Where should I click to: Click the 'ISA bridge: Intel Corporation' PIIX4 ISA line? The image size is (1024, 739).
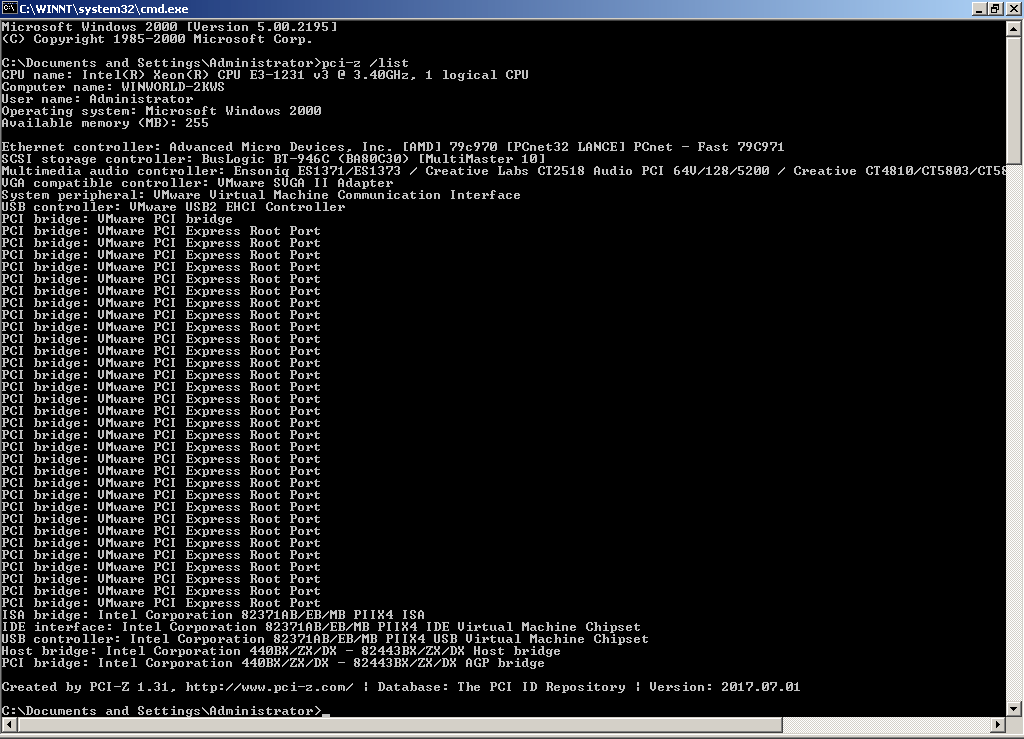coord(213,615)
